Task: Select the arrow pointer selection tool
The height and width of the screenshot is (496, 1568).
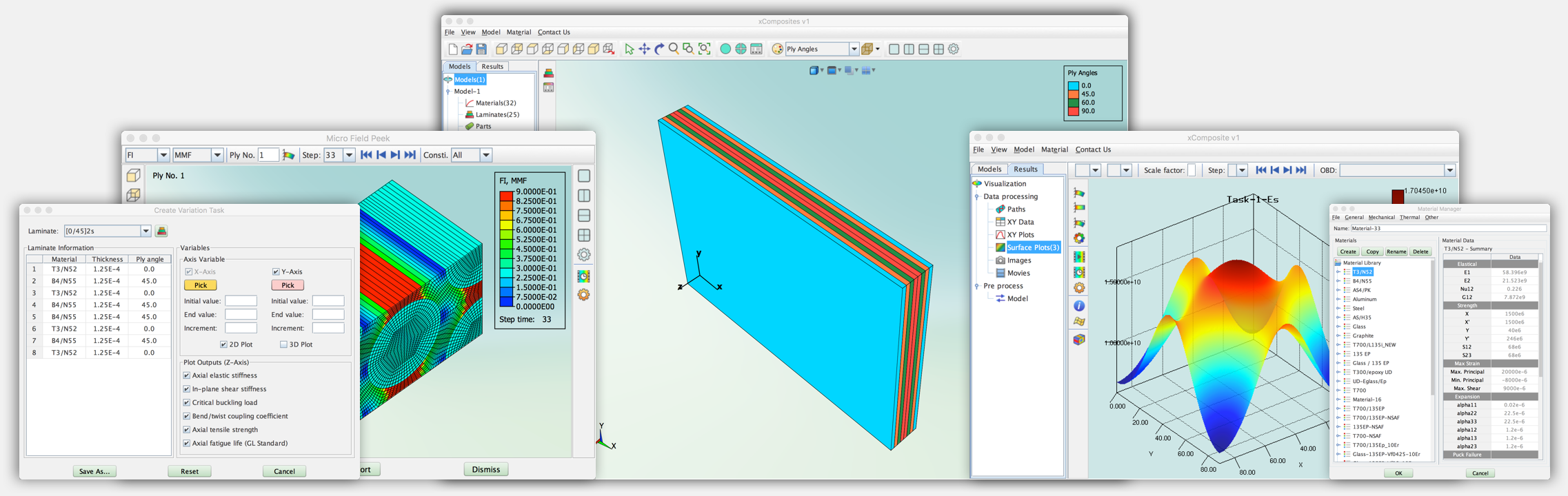Action: 629,49
